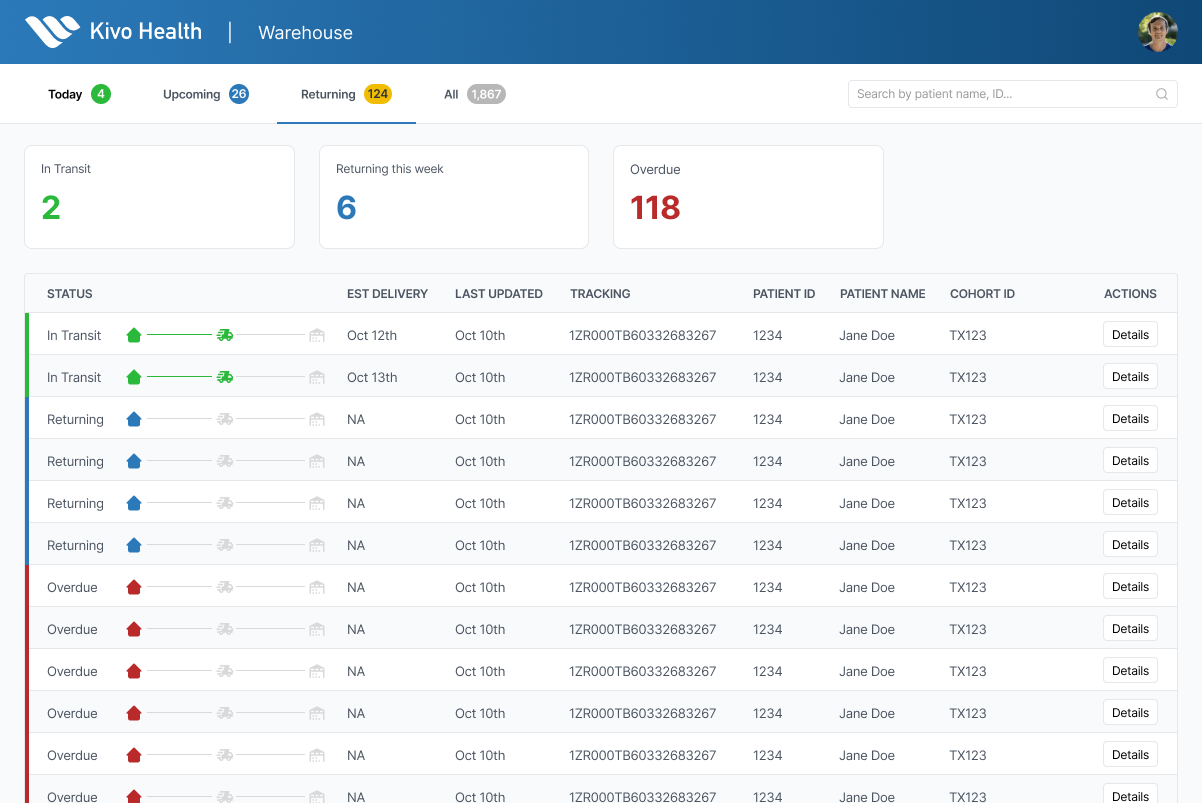This screenshot has height=803, width=1202.
Task: Click the user profile avatar in the header
Action: point(1157,31)
